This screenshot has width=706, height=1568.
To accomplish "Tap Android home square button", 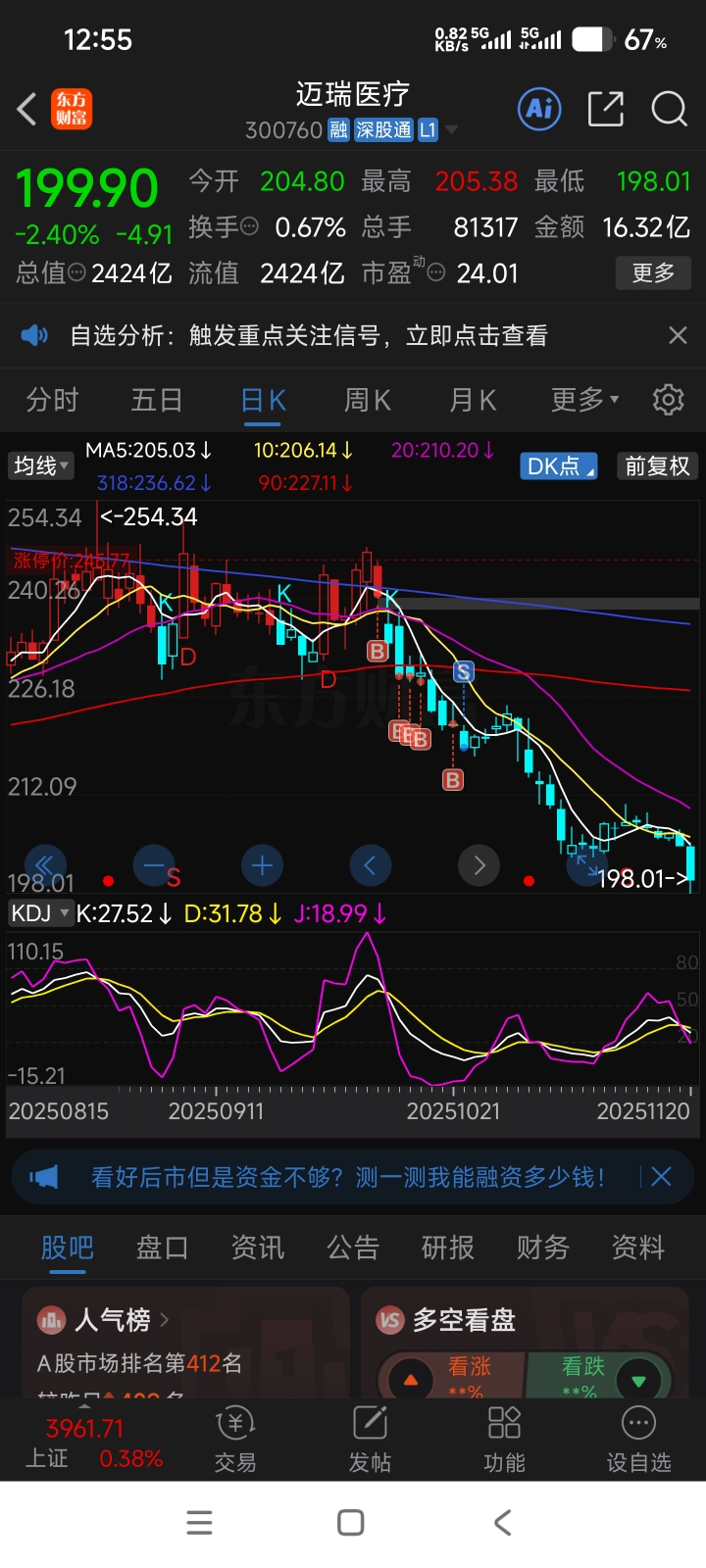I will click(x=351, y=1522).
